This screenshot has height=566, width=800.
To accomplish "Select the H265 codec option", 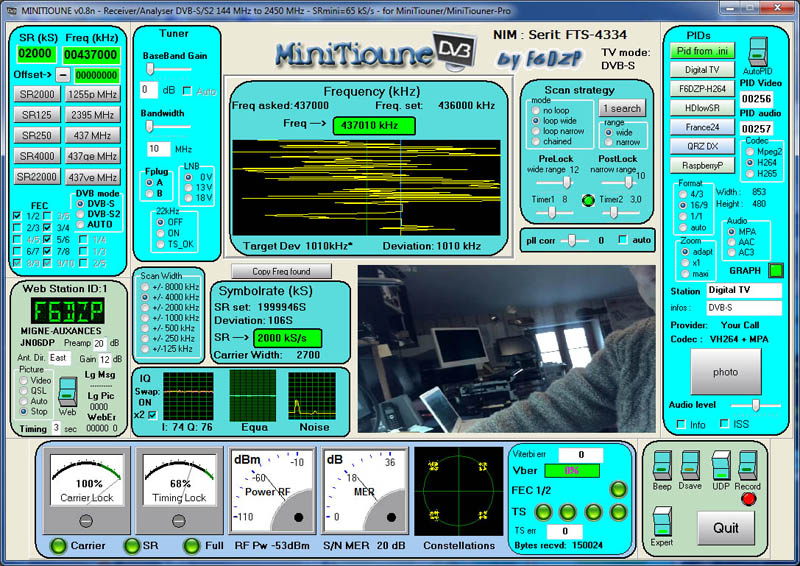I will 749,174.
